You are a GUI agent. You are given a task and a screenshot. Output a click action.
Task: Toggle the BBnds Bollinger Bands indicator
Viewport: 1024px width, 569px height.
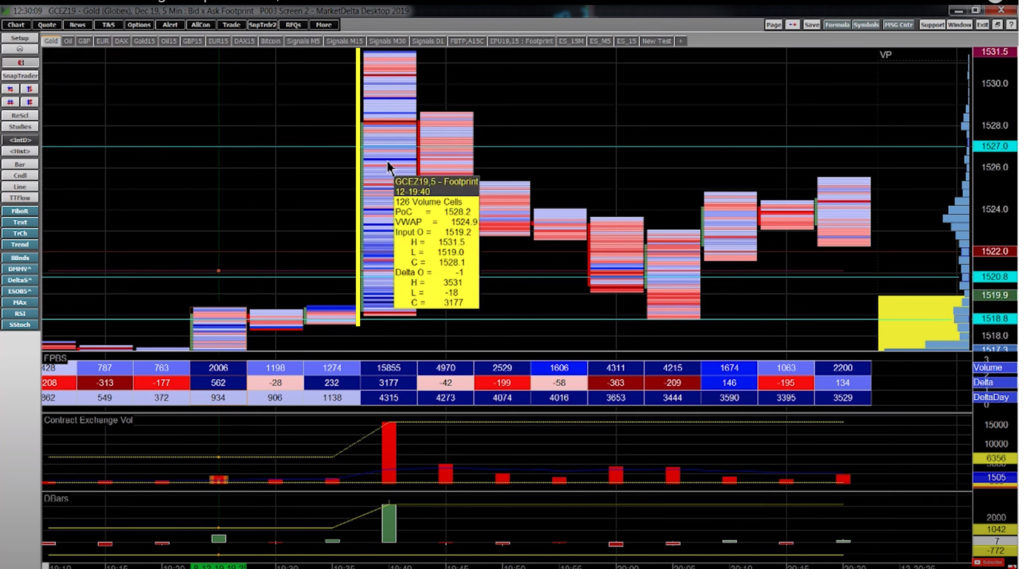point(20,257)
